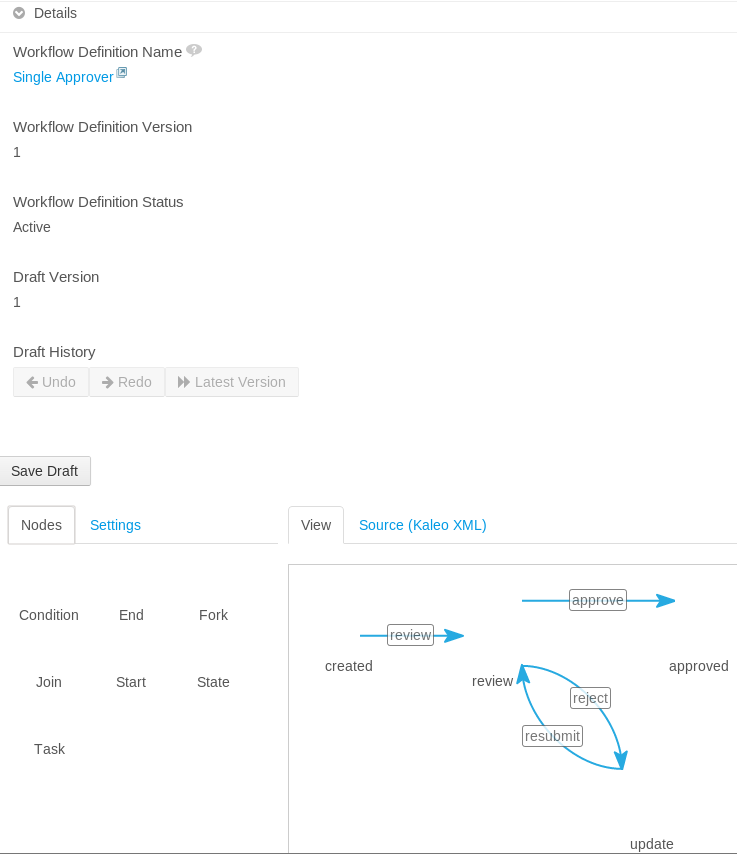Image resolution: width=737 pixels, height=854 pixels.
Task: Click the Draft Version label
Action: [56, 277]
